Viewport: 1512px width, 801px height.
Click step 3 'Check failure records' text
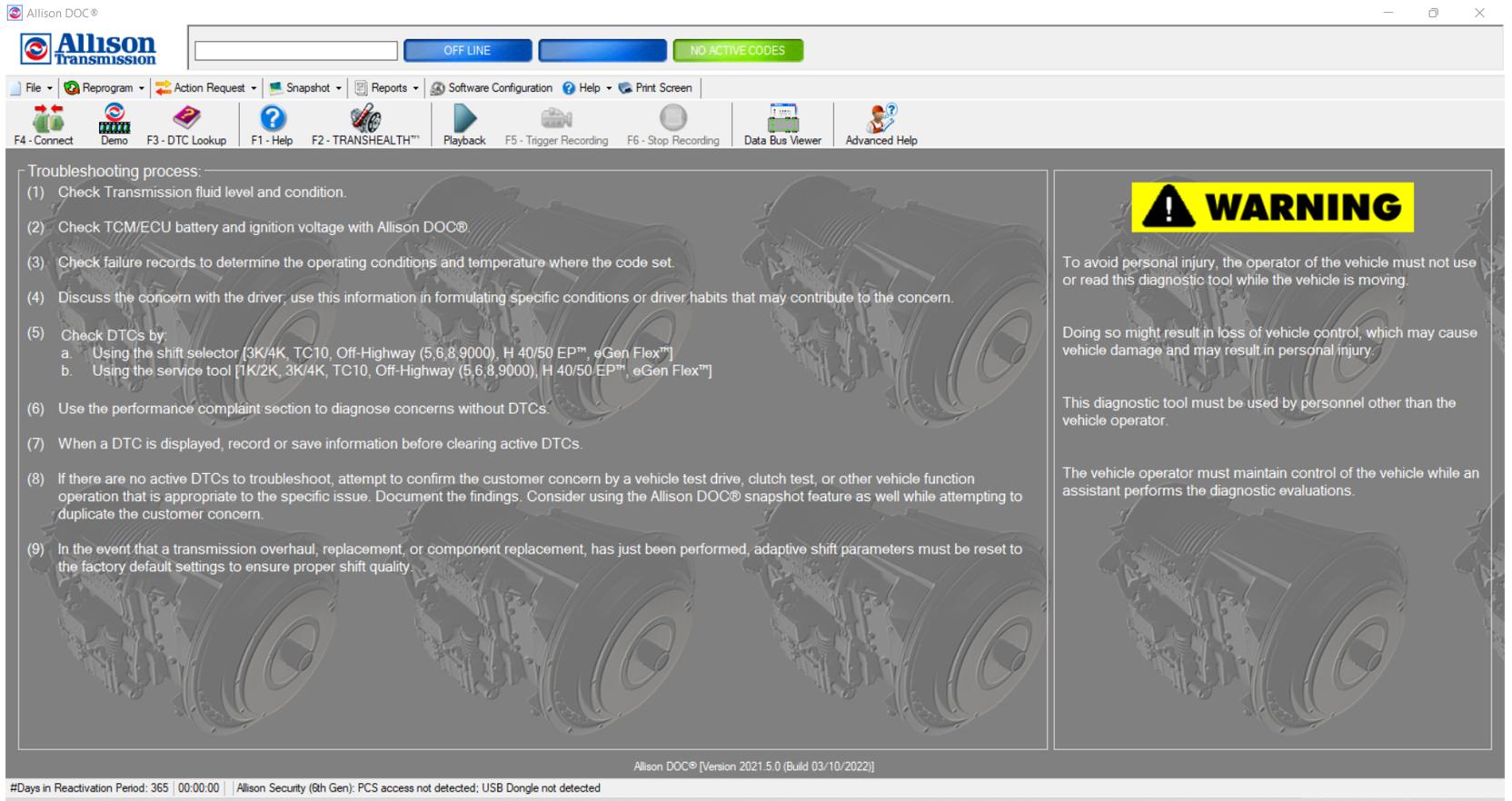[x=366, y=262]
